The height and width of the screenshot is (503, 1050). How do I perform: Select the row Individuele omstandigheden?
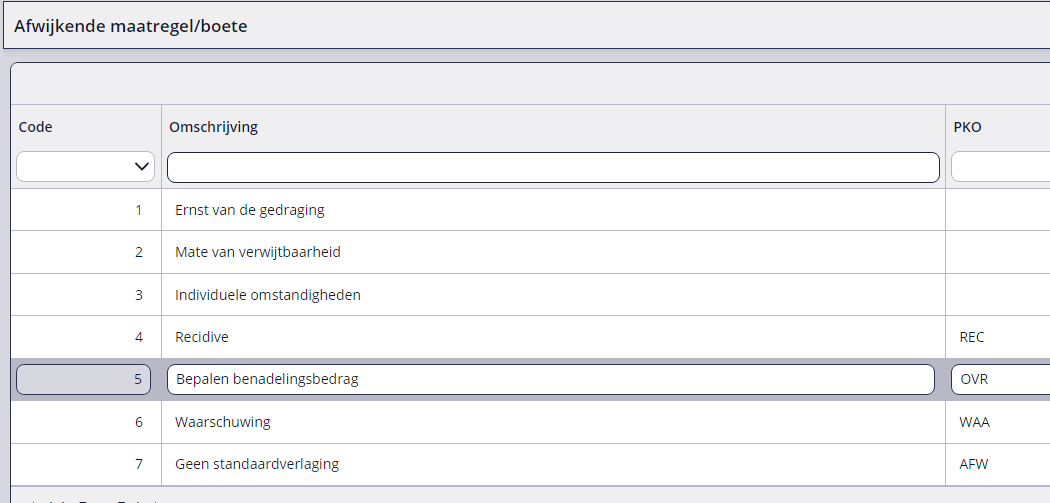click(x=530, y=295)
